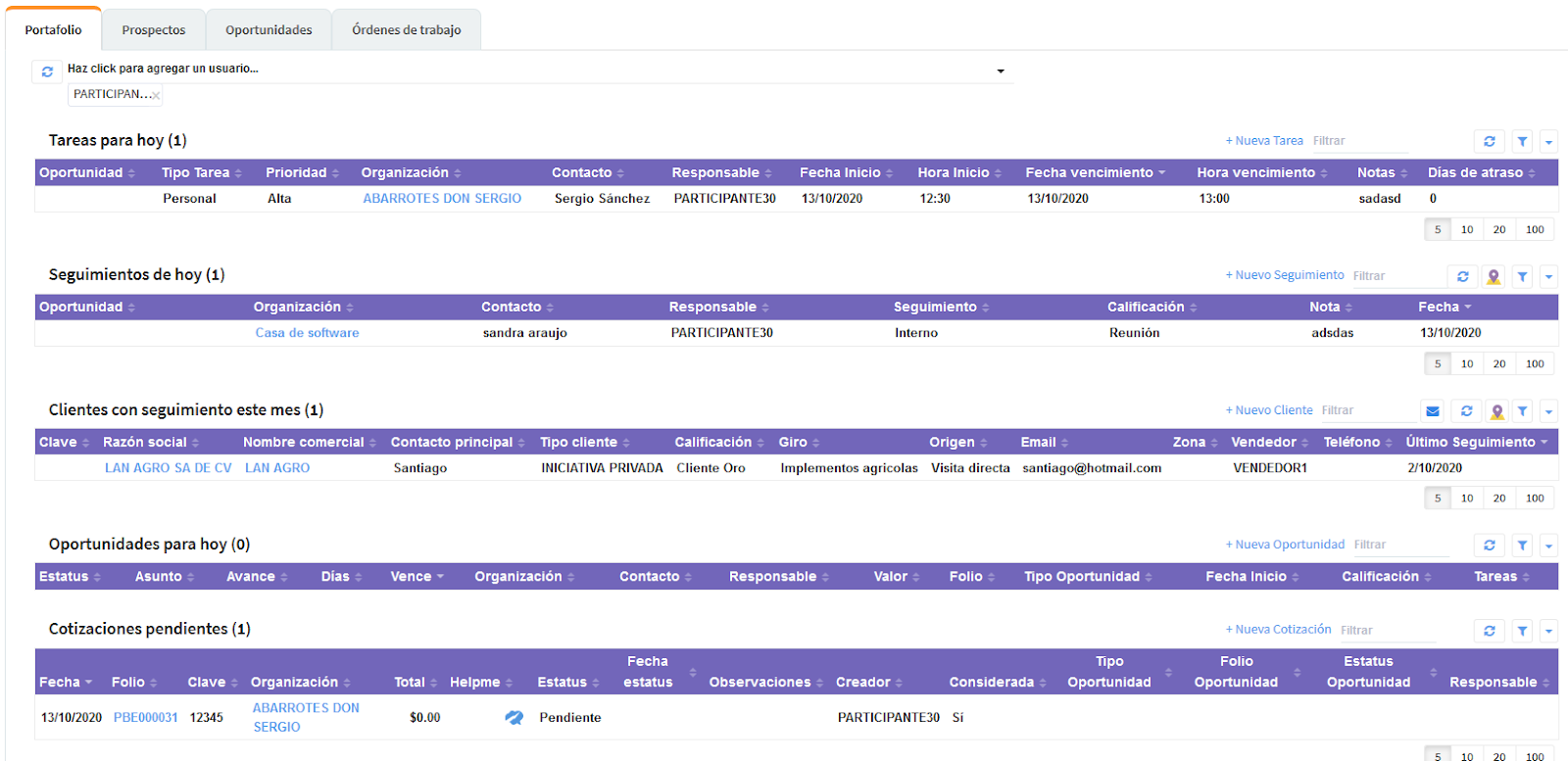This screenshot has width=1568, height=761.
Task: Refresh the Oportunidades para hoy table
Action: click(x=1489, y=546)
